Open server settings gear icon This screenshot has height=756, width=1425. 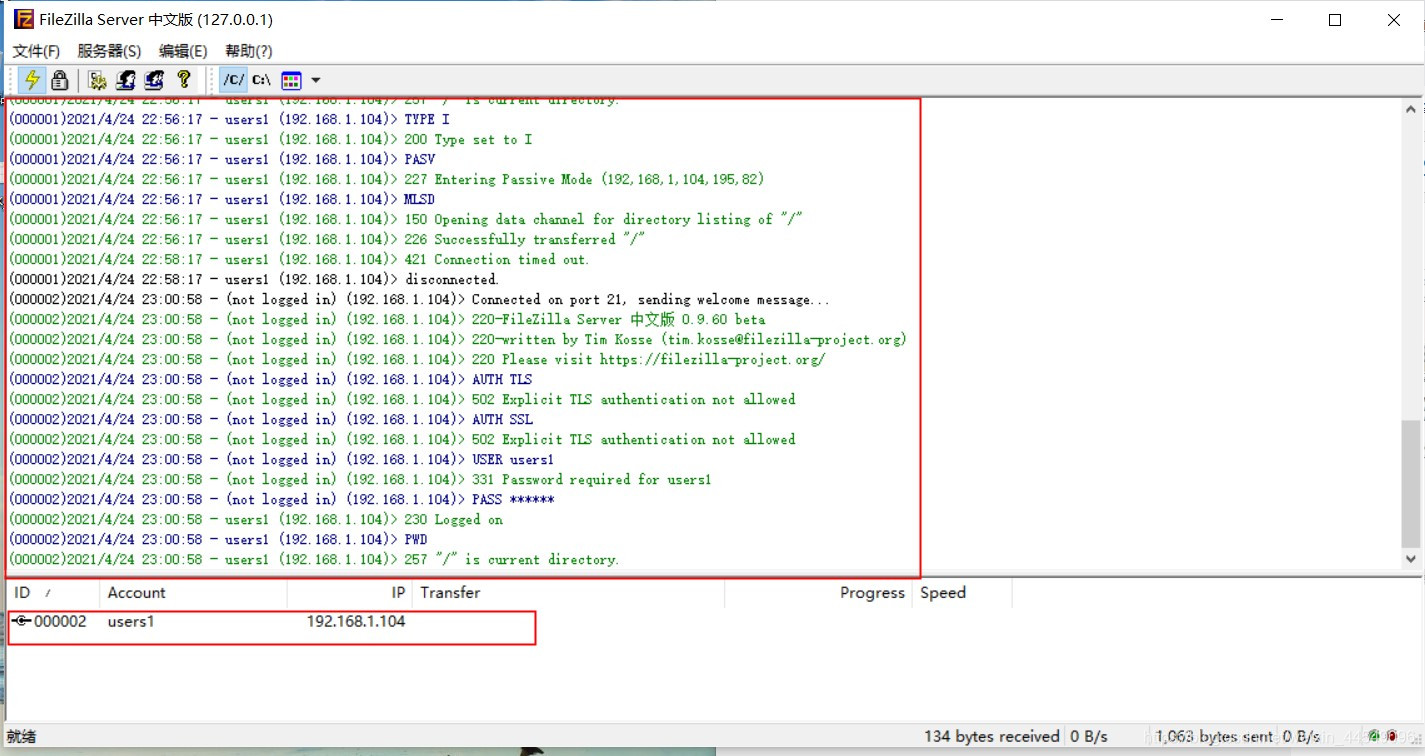97,80
